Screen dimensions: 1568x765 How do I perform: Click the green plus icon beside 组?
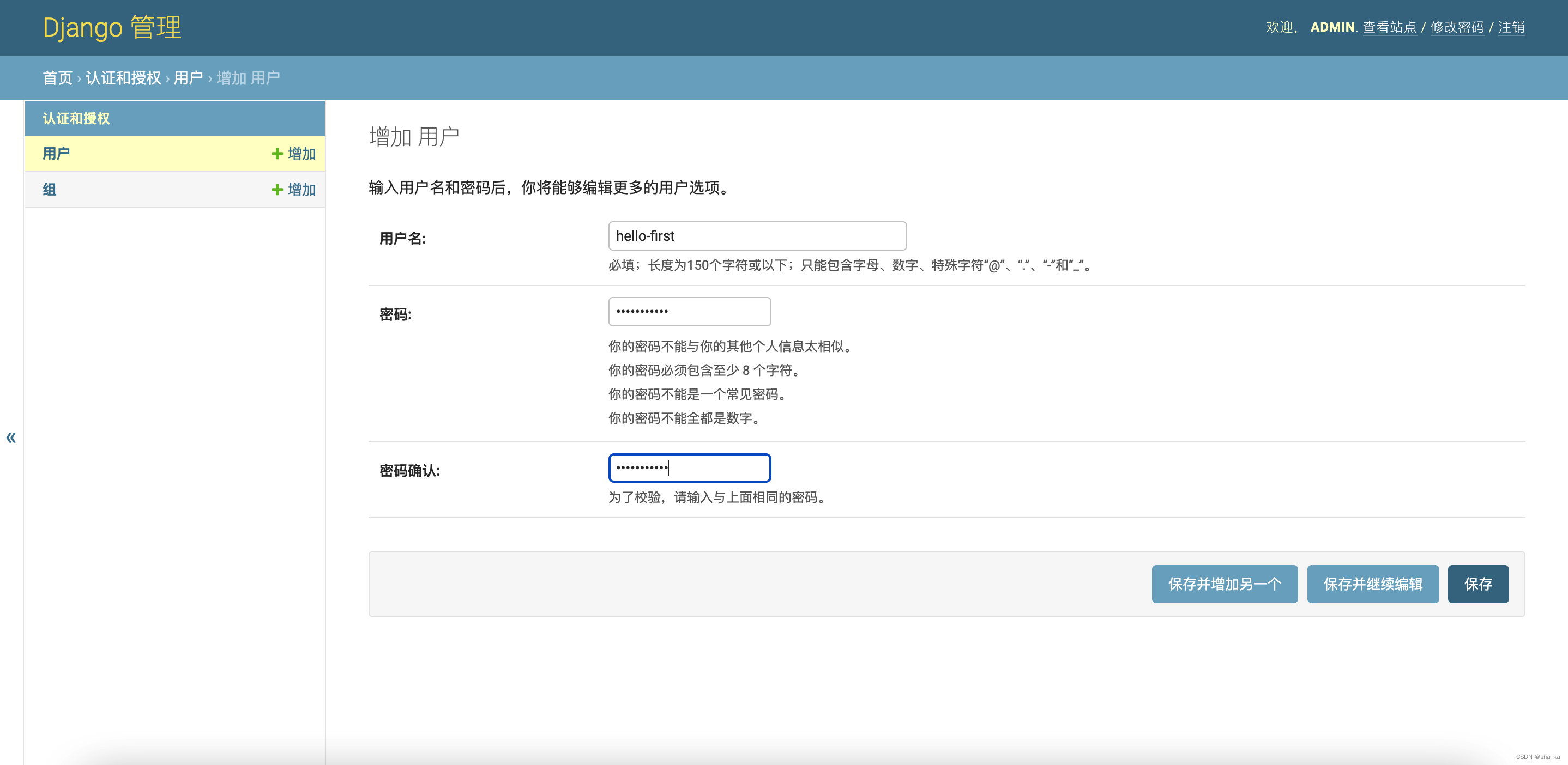point(277,190)
